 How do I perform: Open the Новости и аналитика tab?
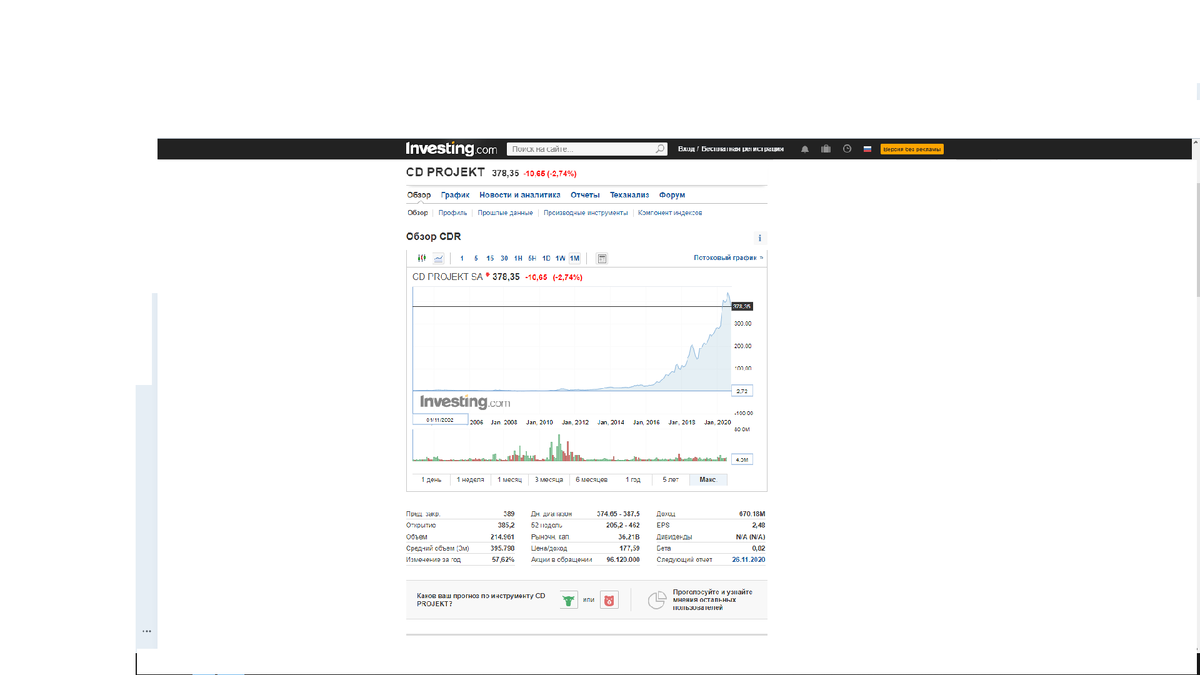tap(519, 195)
